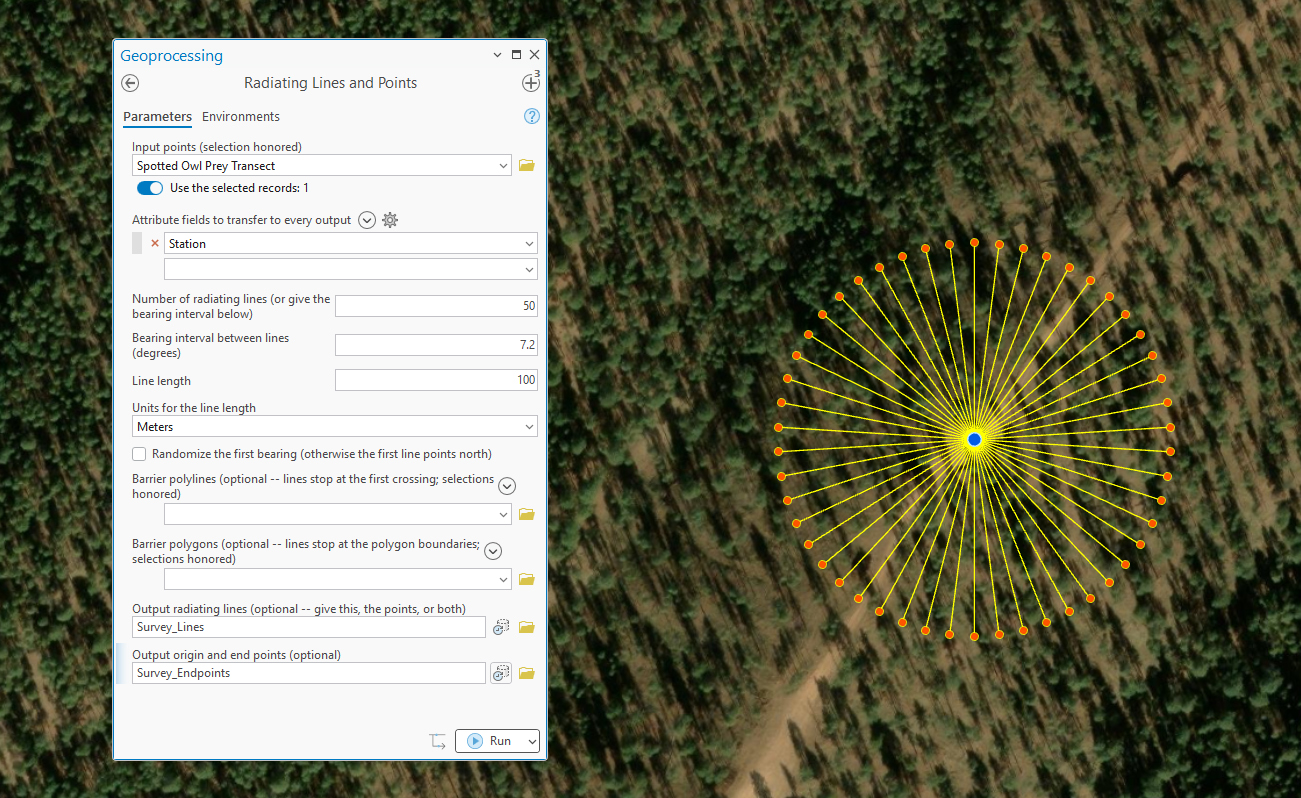Screen dimensions: 1301x798
Task: Click the Line length field
Action: pos(437,380)
